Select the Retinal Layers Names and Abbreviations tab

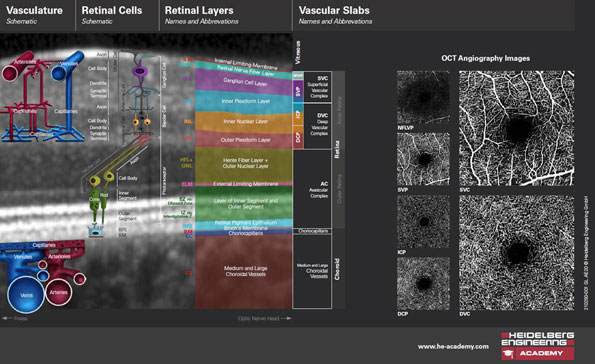click(x=226, y=15)
